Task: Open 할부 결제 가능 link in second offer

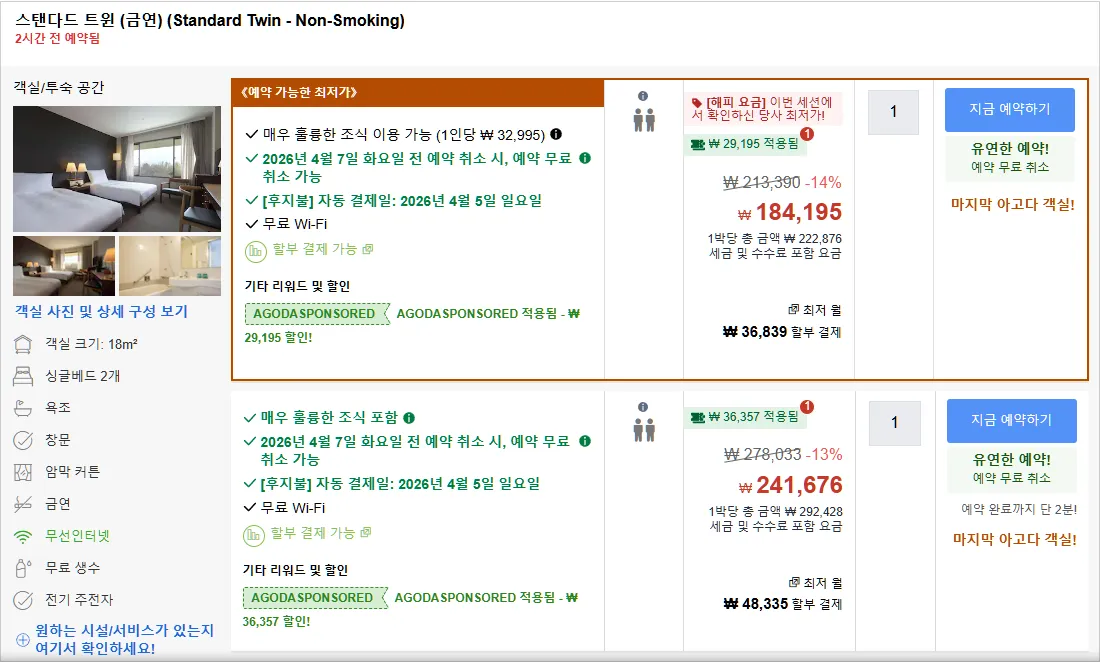Action: (x=321, y=533)
